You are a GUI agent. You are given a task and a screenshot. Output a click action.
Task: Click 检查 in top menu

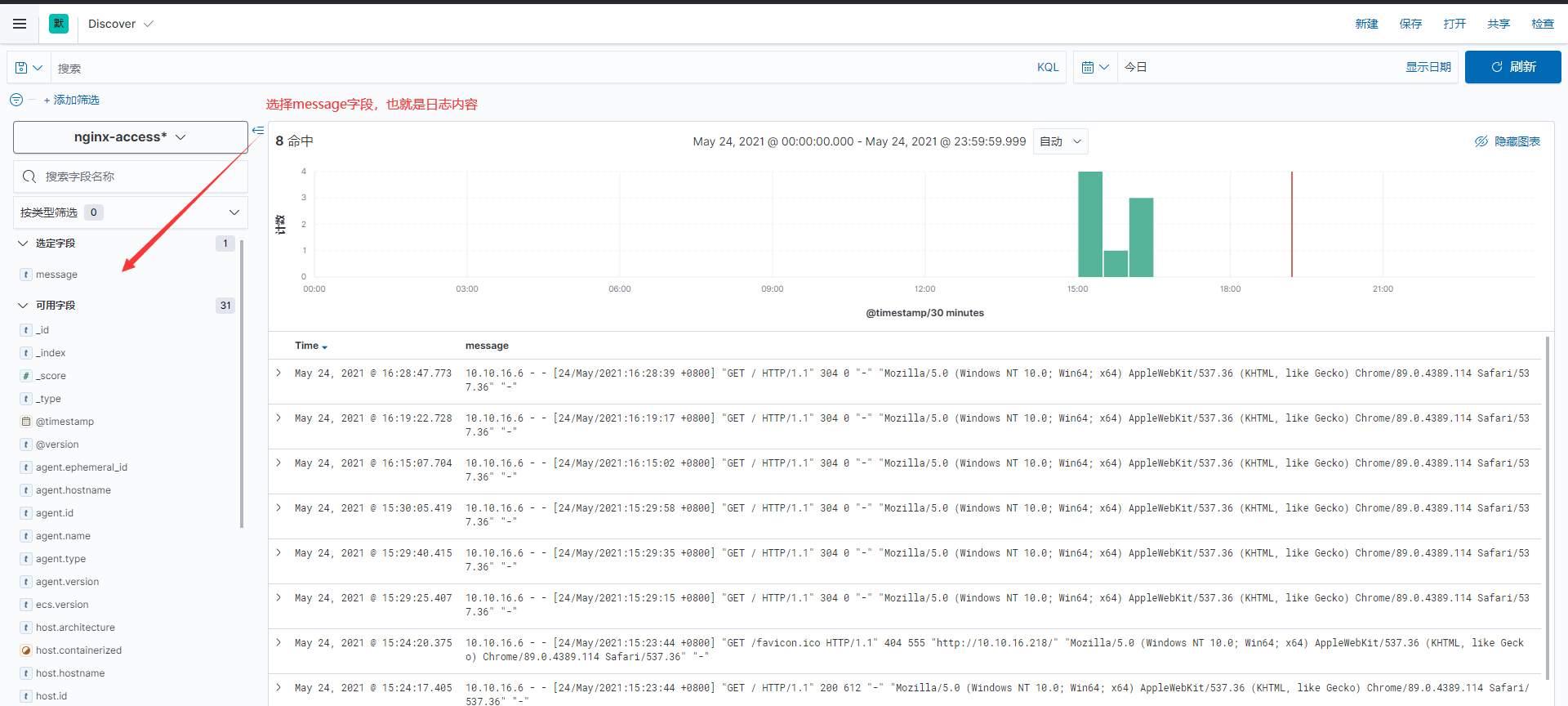[x=1543, y=24]
